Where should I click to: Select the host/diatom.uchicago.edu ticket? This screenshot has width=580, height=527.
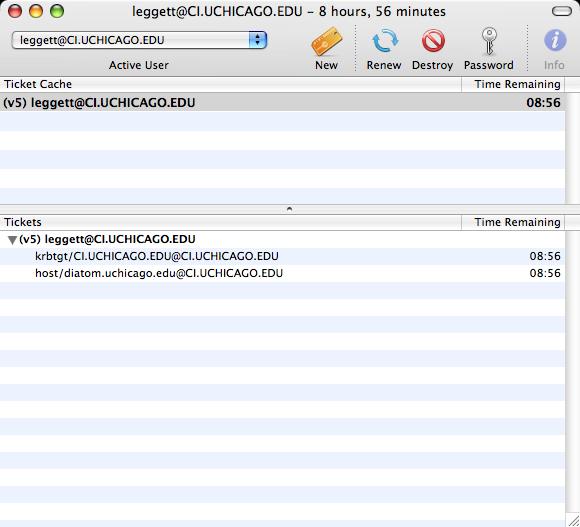282,273
